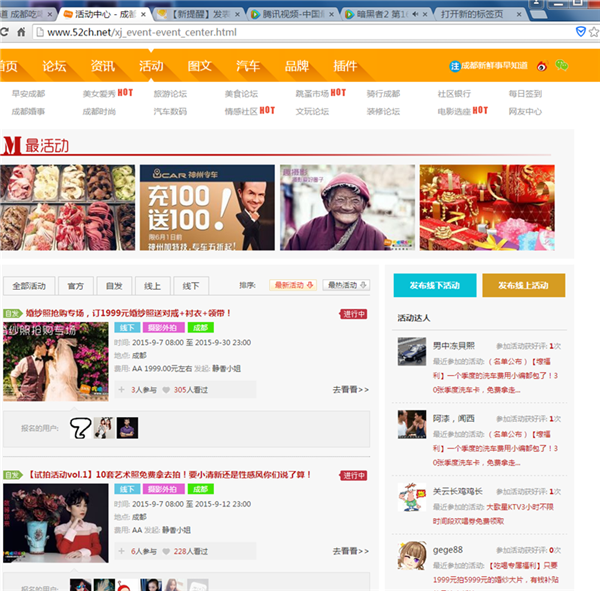Viewport: 600px width, 591px height.
Task: Open the Weibo icon in orange header
Action: (542, 66)
